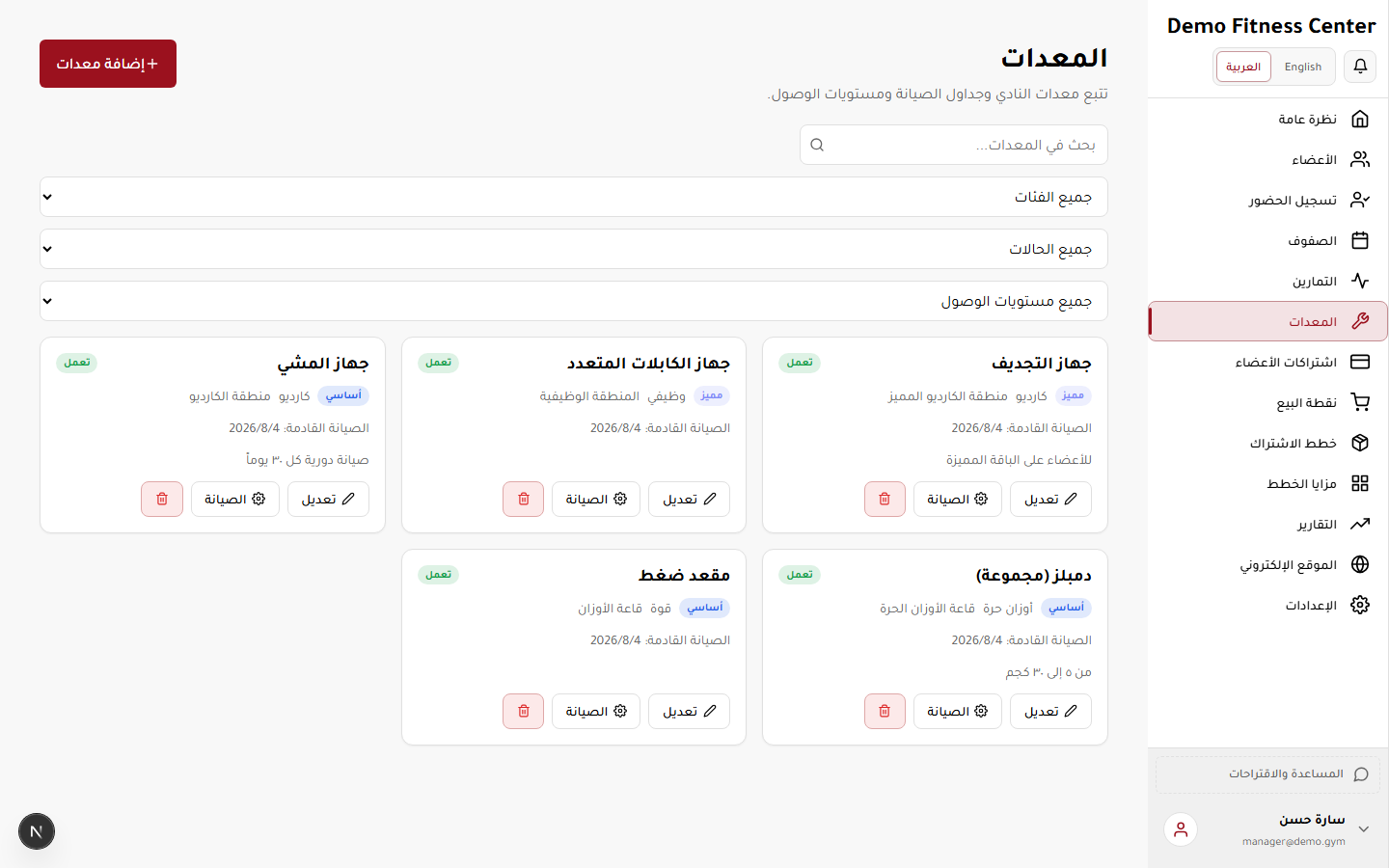Delete the جهاز الكابلات المتعدد equipment

(524, 499)
